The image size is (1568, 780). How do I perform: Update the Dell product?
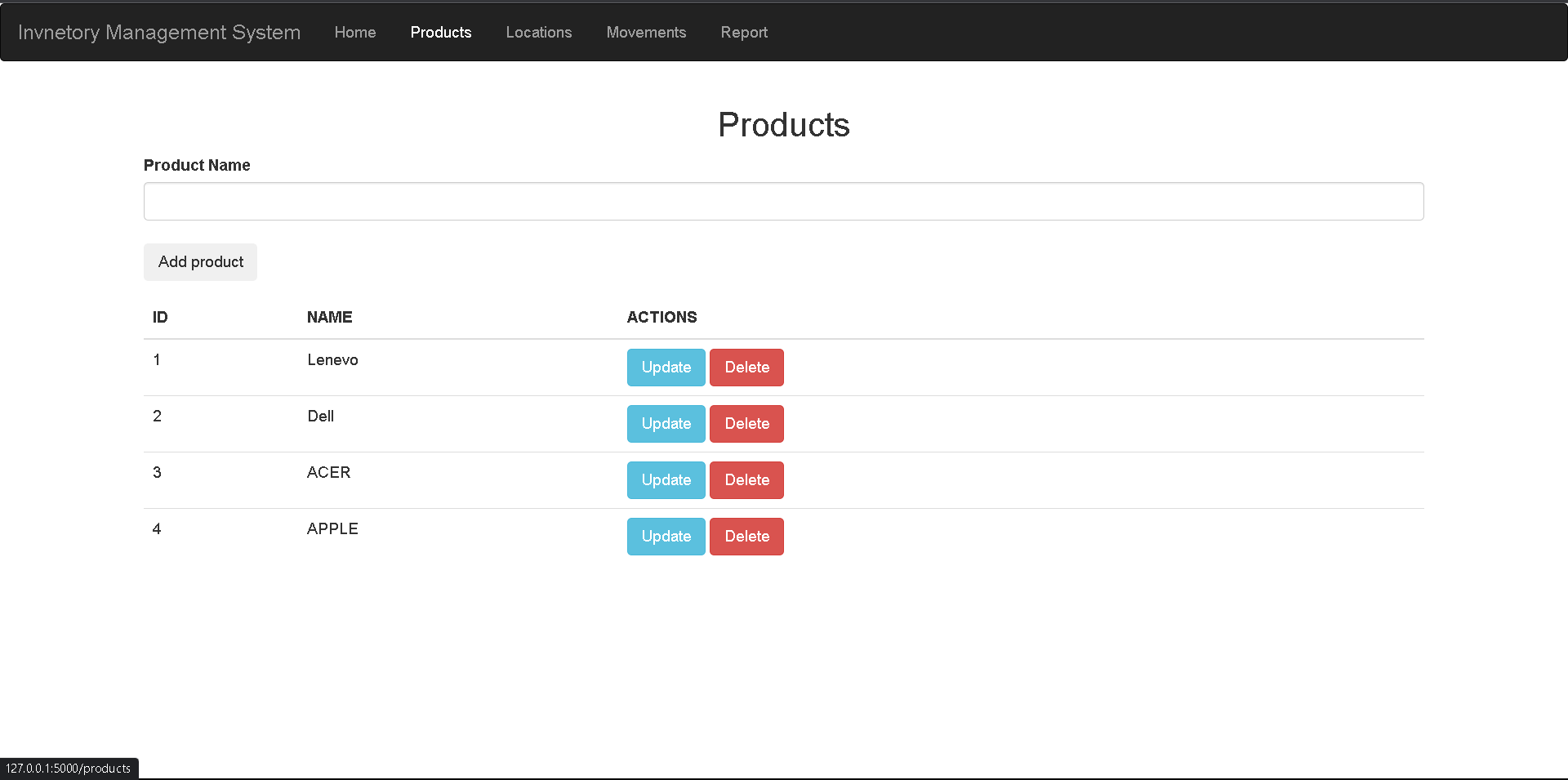[x=666, y=423]
